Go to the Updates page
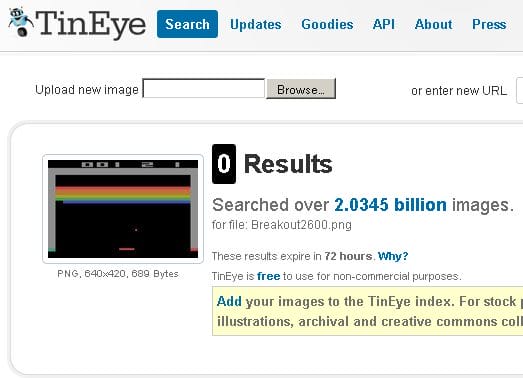The image size is (523, 378). pyautogui.click(x=255, y=24)
